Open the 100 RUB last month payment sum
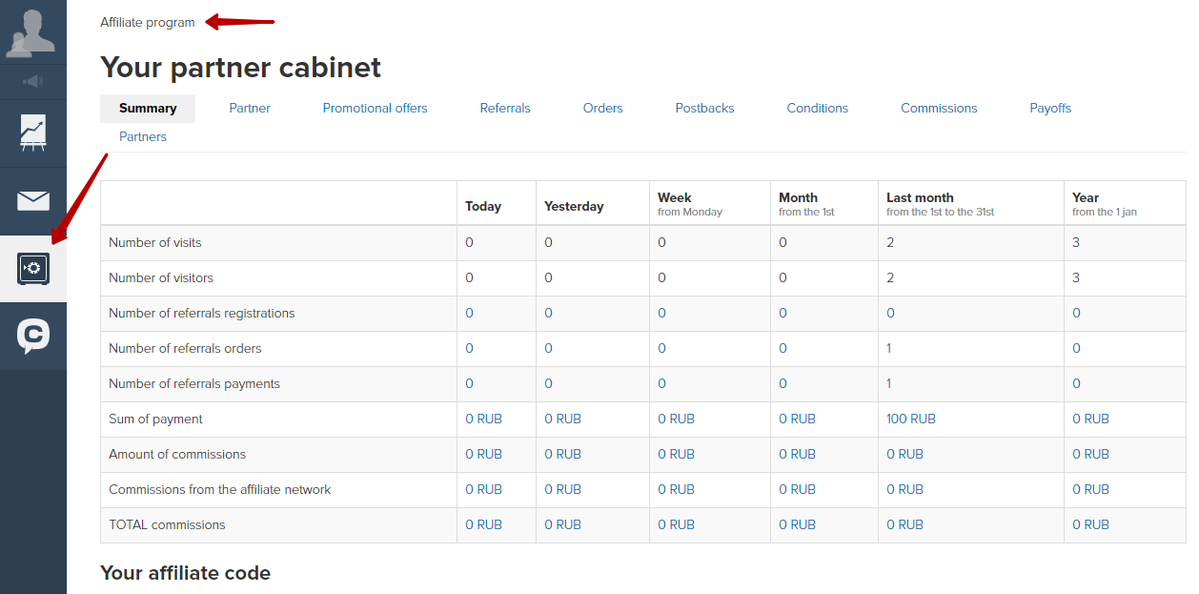The image size is (1199, 594). pos(911,419)
